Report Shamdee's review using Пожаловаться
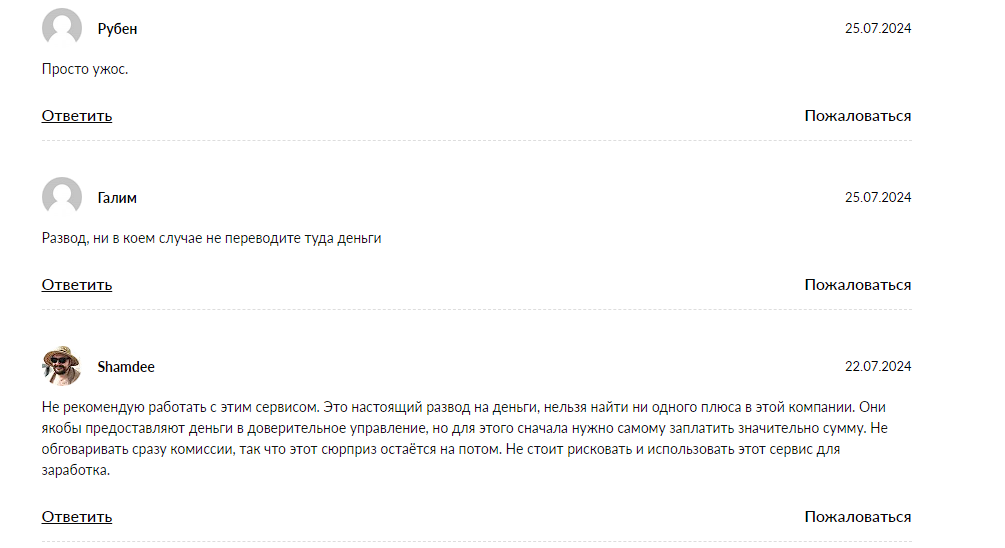The image size is (1005, 548). click(857, 516)
